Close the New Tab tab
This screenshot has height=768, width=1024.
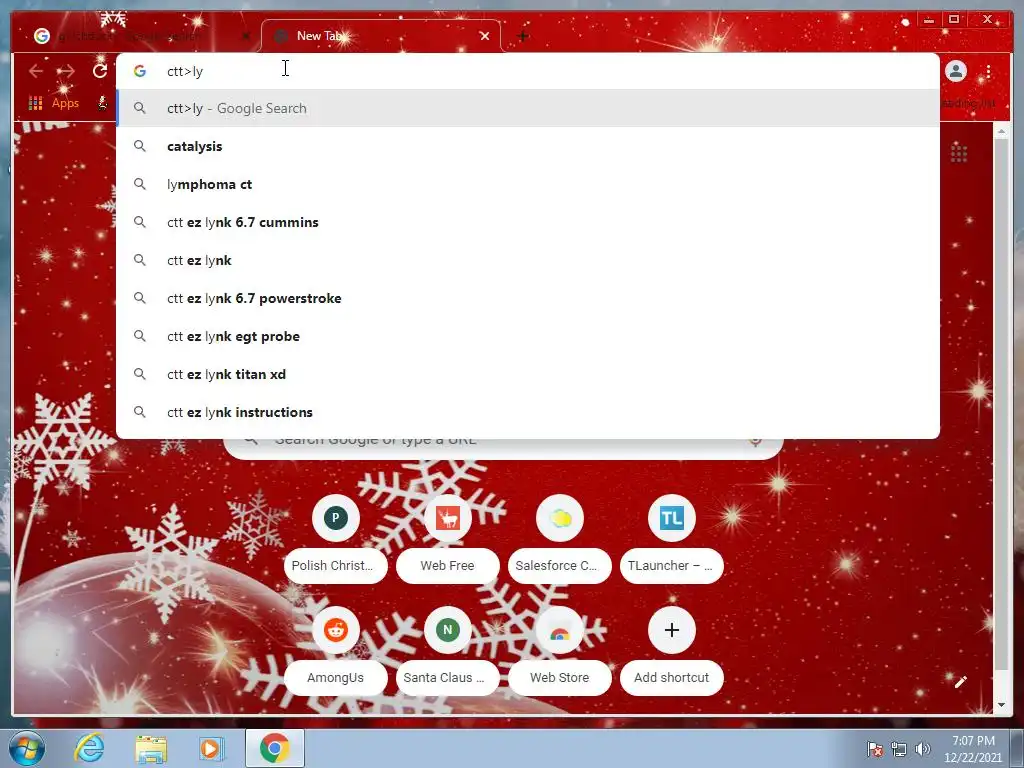(485, 36)
